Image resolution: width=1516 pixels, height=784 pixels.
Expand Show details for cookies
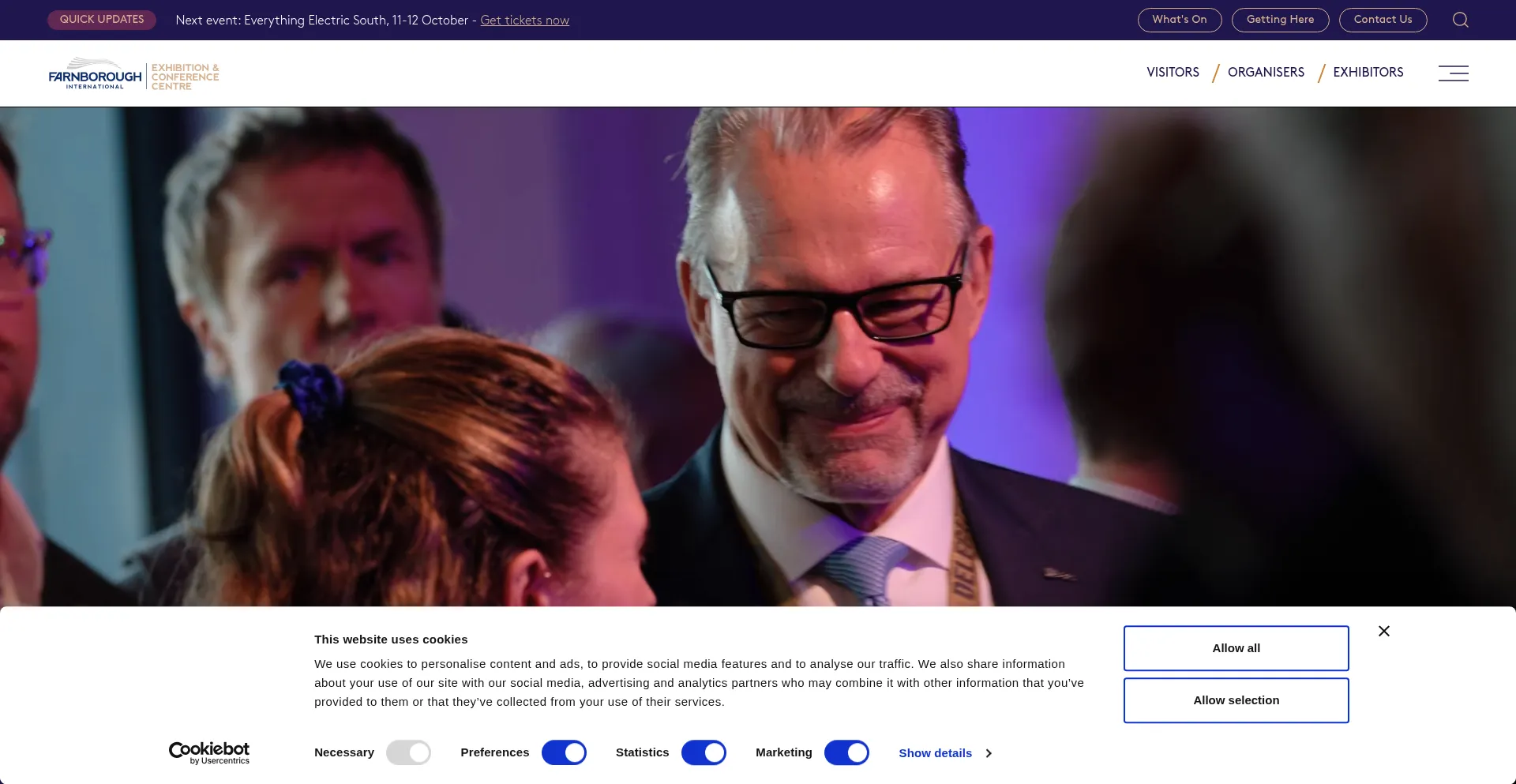[935, 753]
